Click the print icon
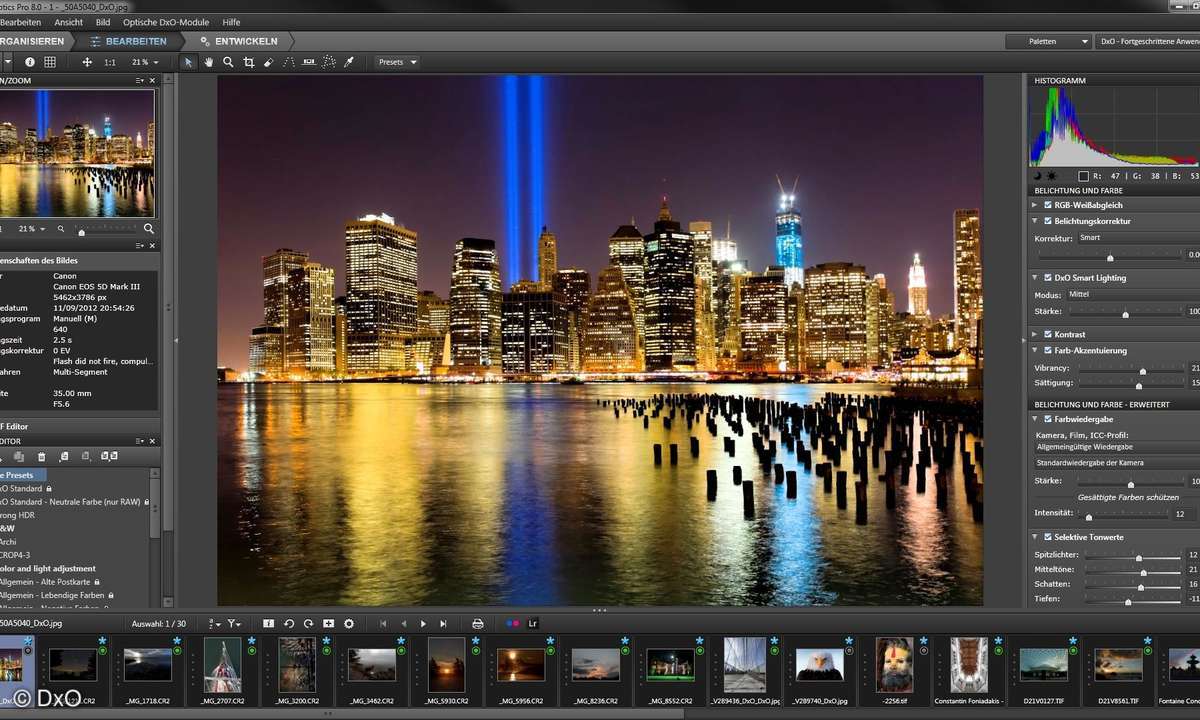 tap(478, 623)
